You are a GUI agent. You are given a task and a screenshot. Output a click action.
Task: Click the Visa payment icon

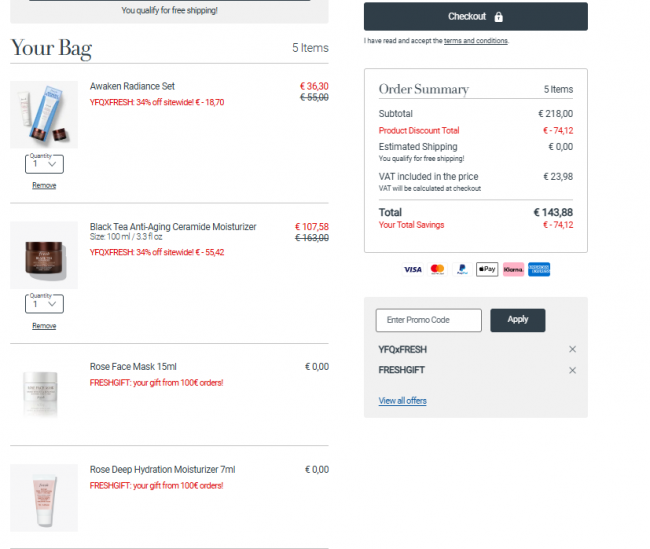412,270
